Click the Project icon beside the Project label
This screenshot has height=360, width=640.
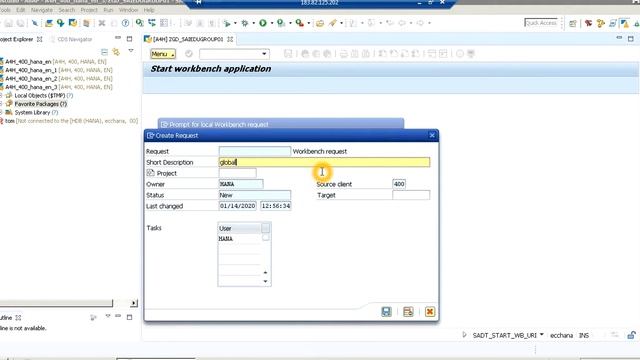pos(150,173)
